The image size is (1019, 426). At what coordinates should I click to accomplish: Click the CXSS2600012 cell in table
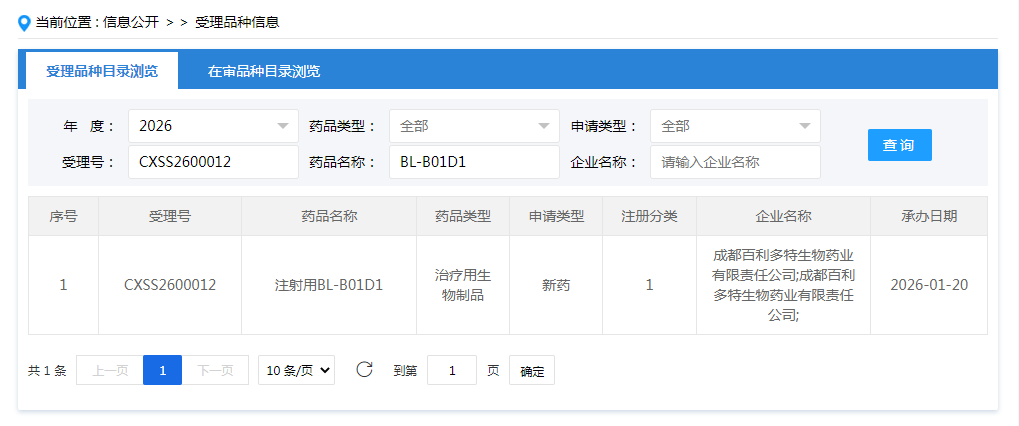click(170, 285)
